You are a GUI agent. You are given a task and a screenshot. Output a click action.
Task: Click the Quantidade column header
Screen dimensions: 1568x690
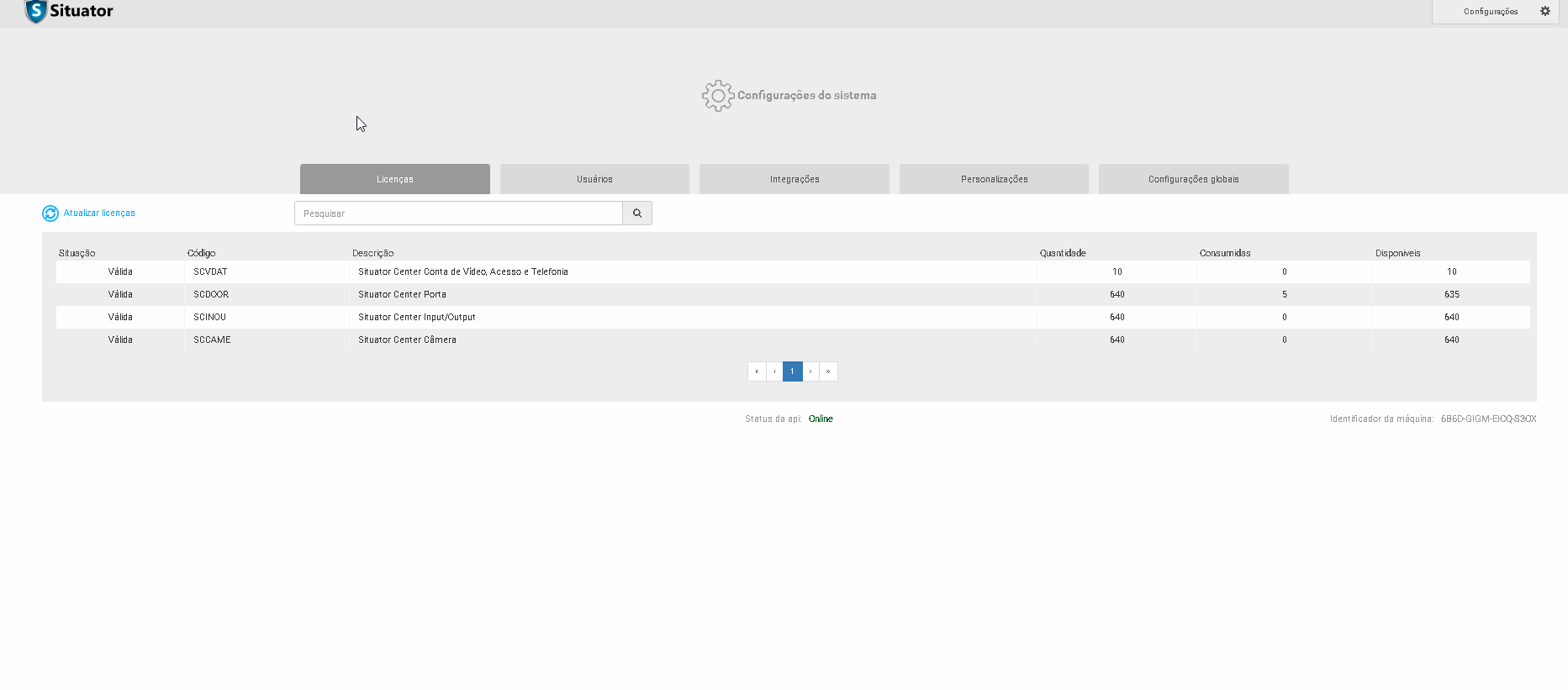[1063, 253]
